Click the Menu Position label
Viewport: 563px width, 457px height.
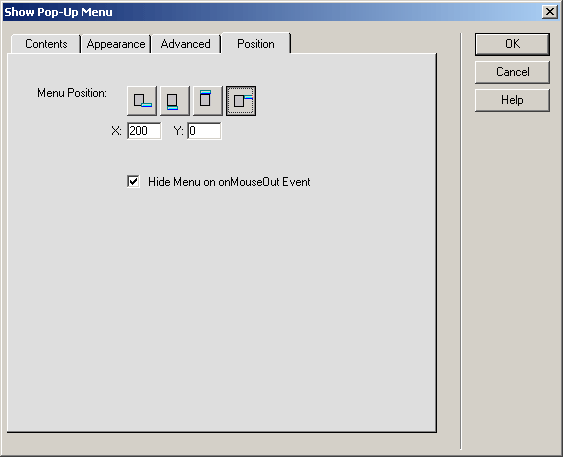72,93
